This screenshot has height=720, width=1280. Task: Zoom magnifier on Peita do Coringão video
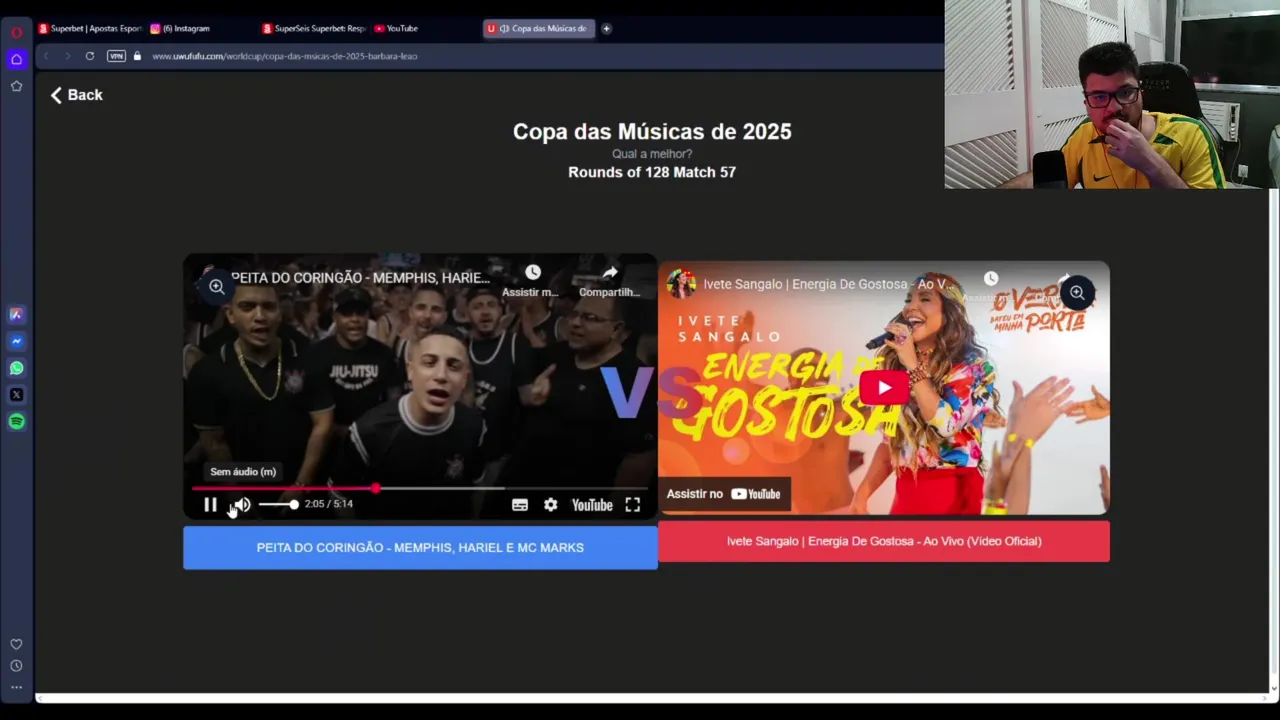[x=216, y=287]
